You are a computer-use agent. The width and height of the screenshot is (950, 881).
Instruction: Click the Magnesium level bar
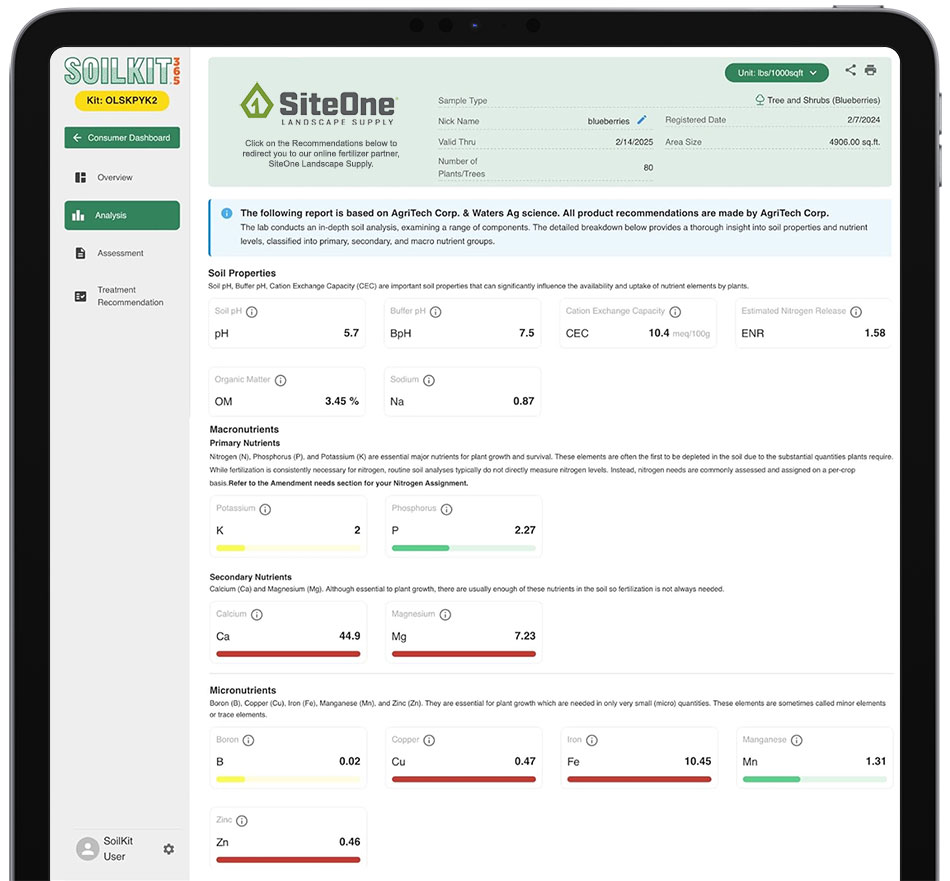point(463,654)
